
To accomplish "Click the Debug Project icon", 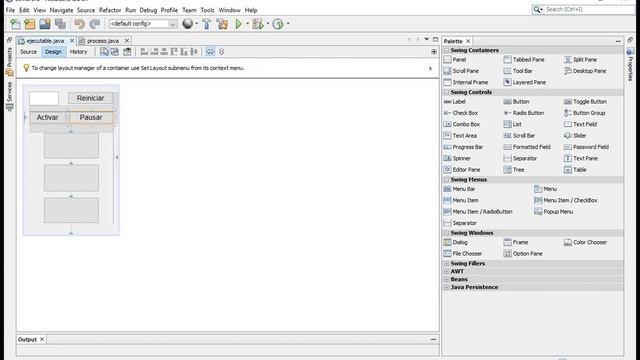I will [x=258, y=24].
